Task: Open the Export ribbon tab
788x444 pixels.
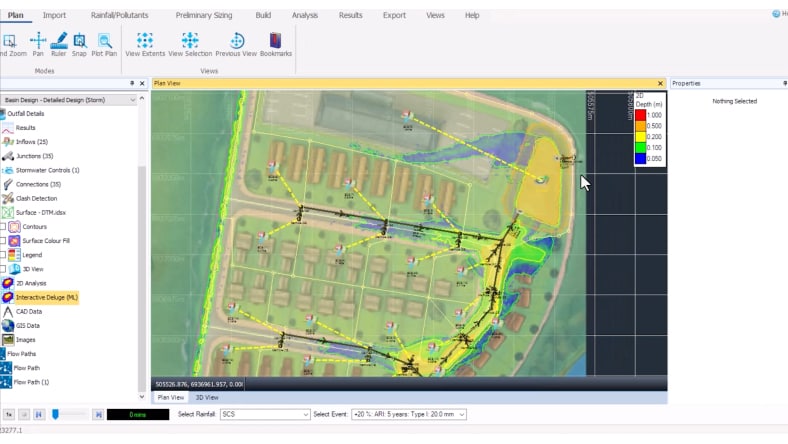Action: 395,15
